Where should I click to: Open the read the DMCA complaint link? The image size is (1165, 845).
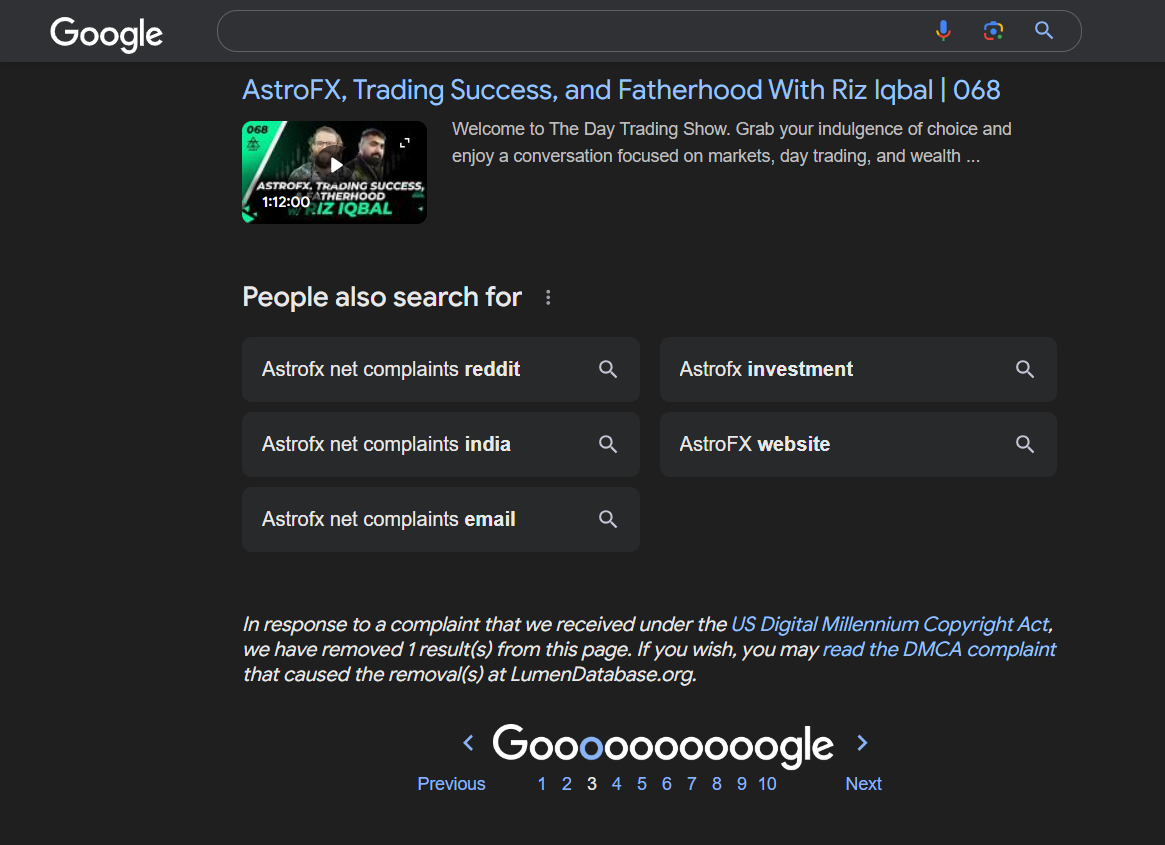coord(939,650)
